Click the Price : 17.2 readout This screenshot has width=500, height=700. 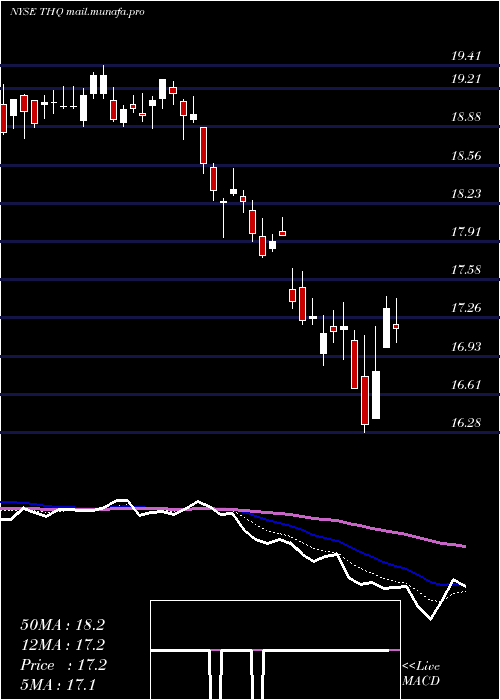point(63,665)
